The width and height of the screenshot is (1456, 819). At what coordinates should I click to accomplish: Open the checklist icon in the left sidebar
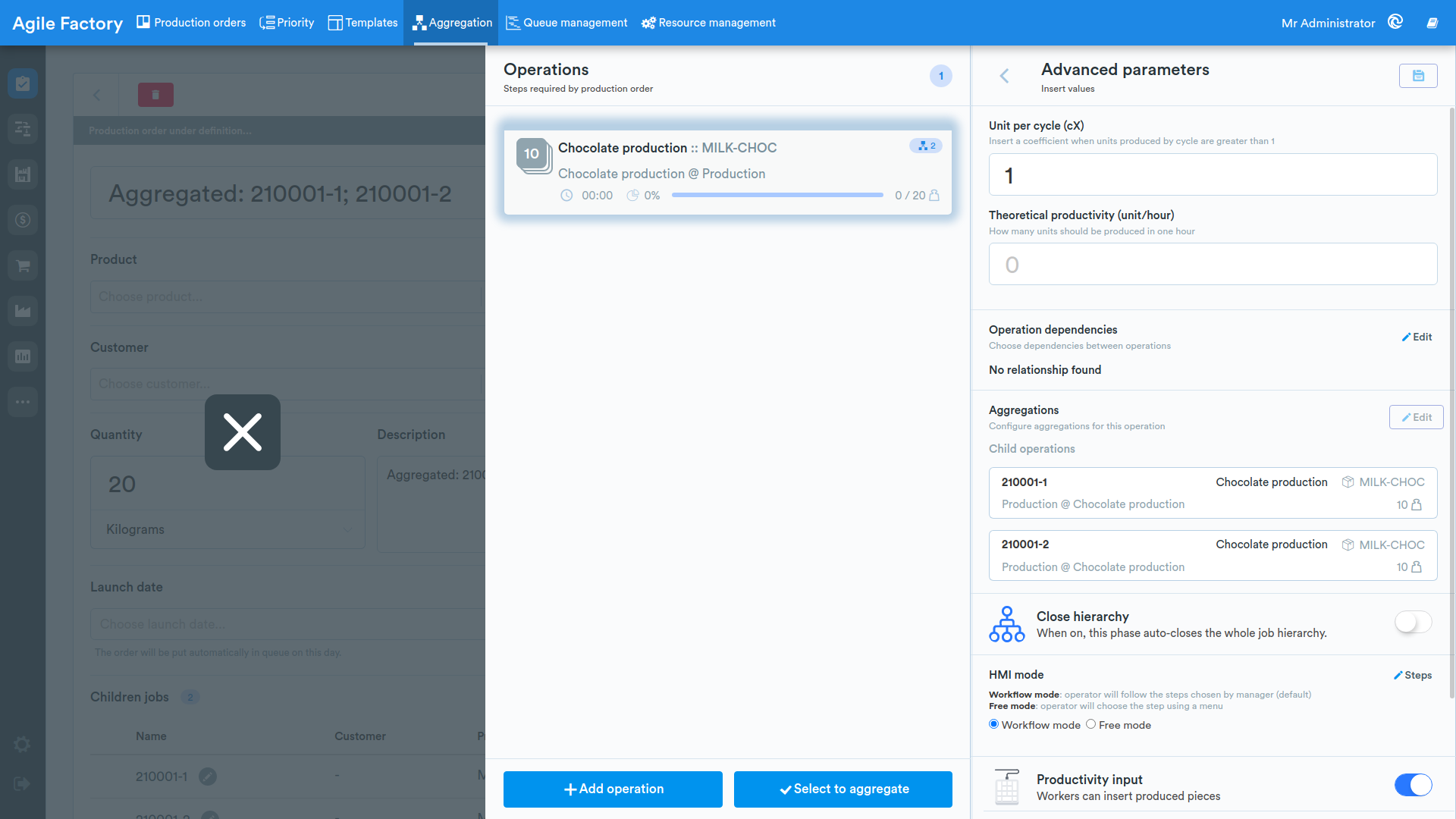(x=23, y=83)
